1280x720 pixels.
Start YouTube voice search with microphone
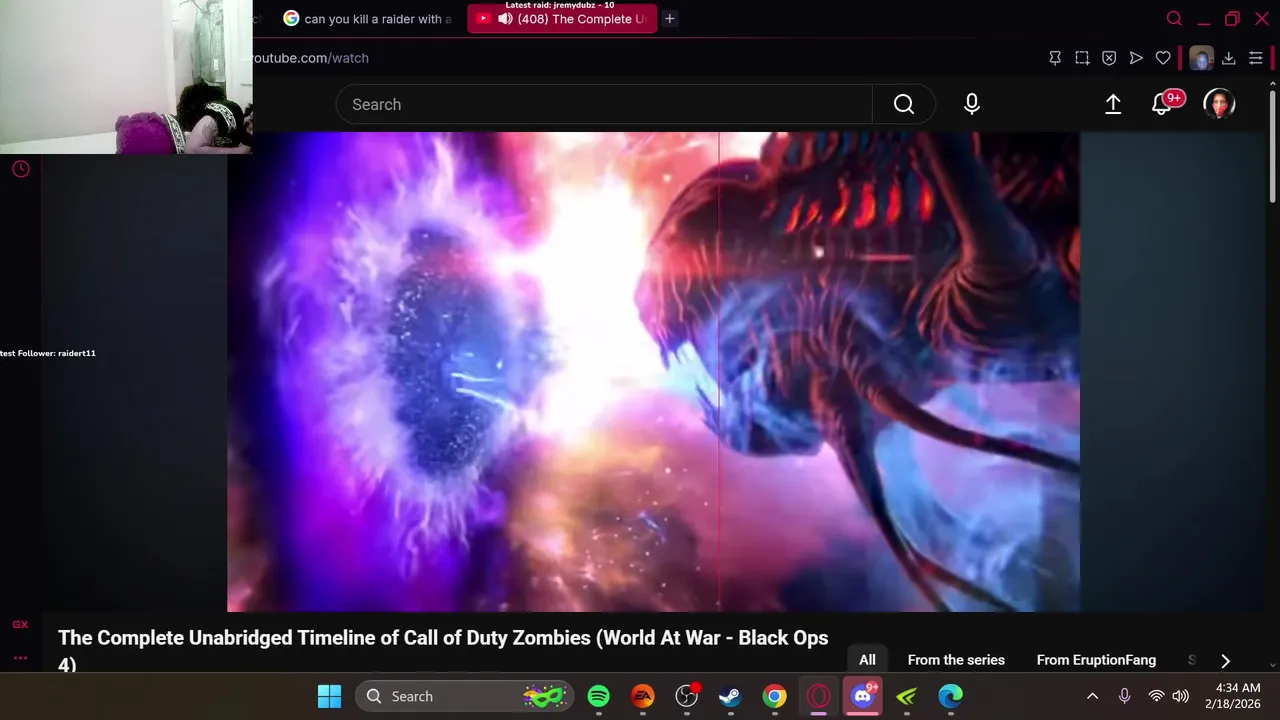972,104
